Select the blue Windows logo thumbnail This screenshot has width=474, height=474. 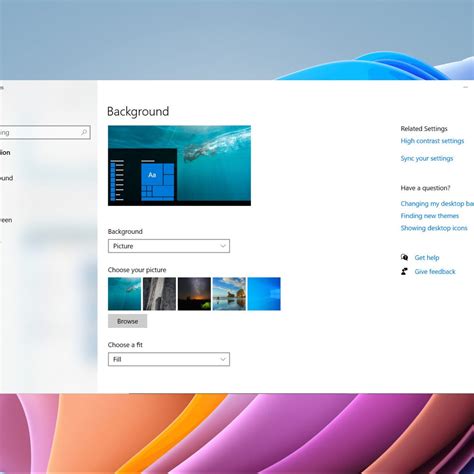click(x=264, y=294)
